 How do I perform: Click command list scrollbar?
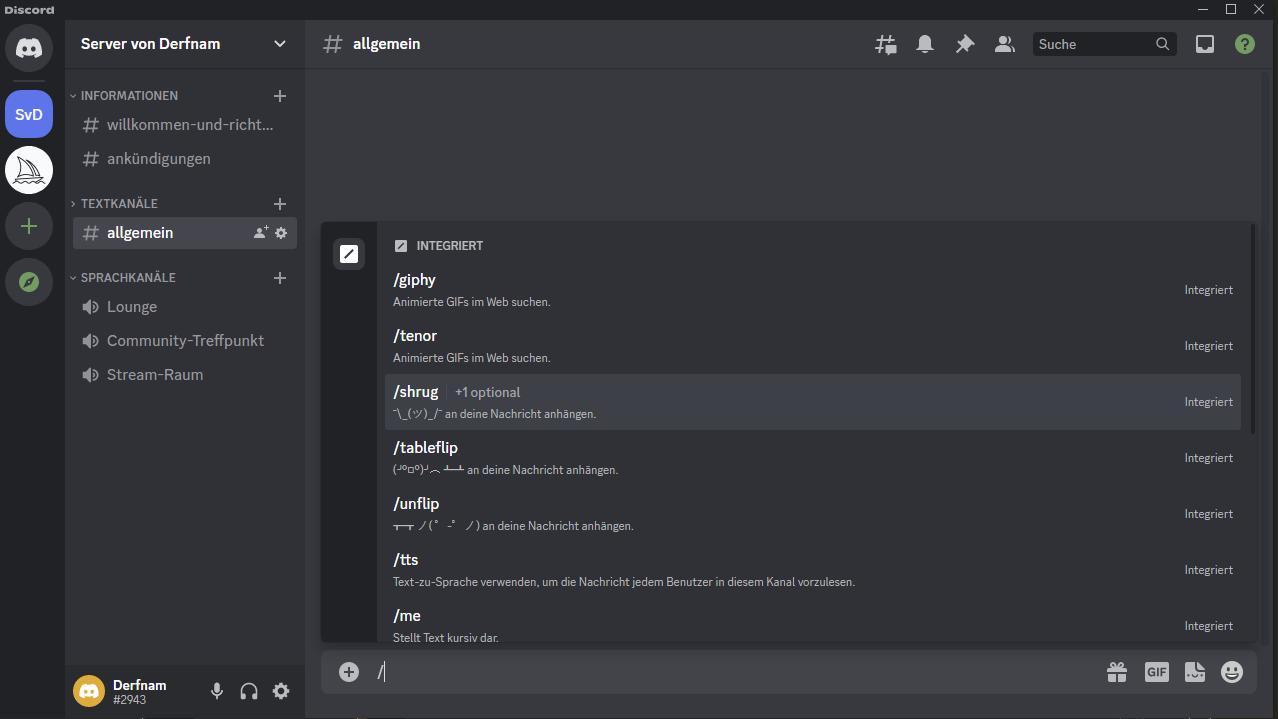tap(1254, 330)
